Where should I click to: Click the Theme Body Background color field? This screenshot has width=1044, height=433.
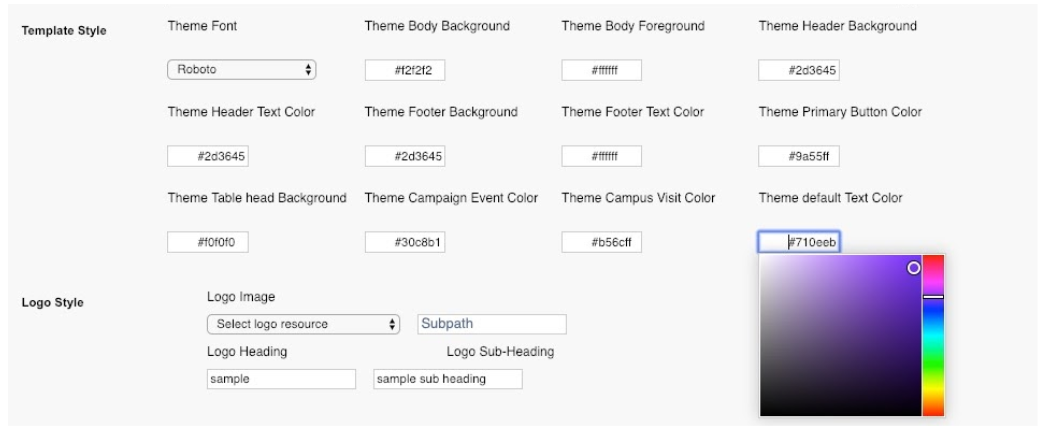tap(404, 70)
